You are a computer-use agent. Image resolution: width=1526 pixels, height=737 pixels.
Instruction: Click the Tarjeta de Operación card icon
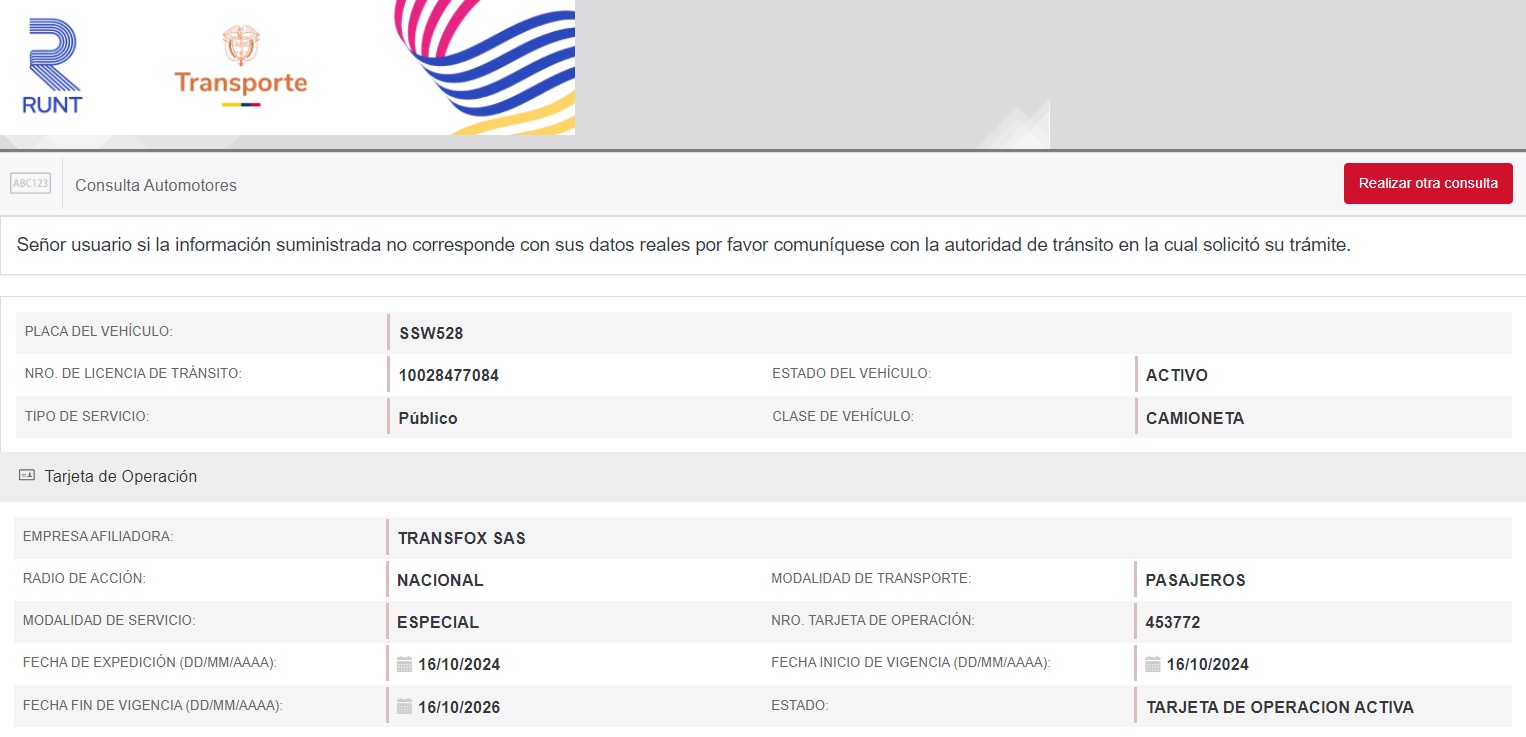(x=27, y=477)
